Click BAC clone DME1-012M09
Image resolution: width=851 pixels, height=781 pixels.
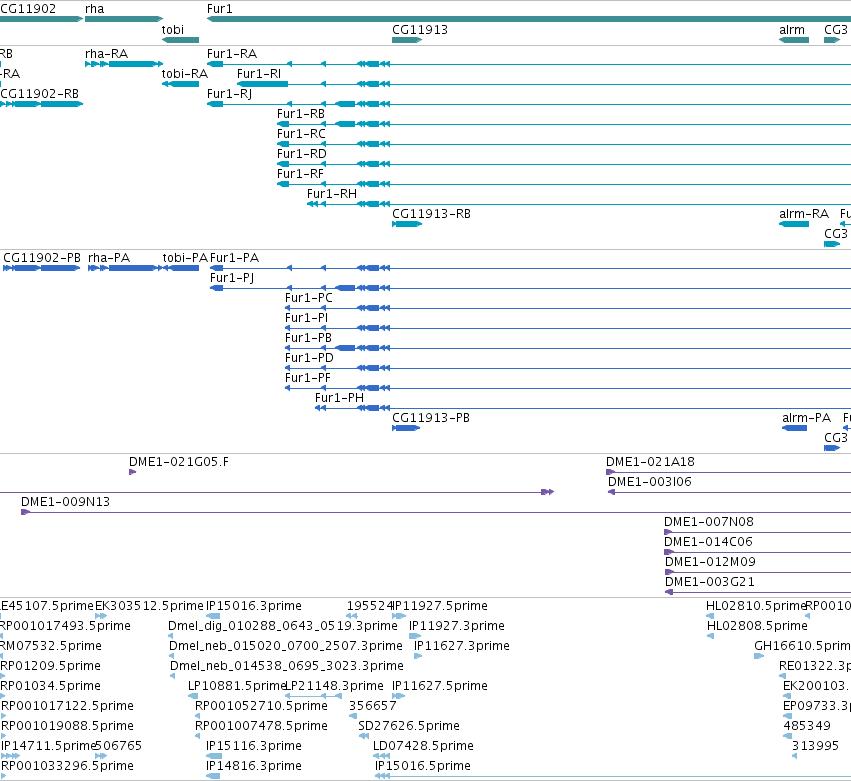pyautogui.click(x=710, y=563)
